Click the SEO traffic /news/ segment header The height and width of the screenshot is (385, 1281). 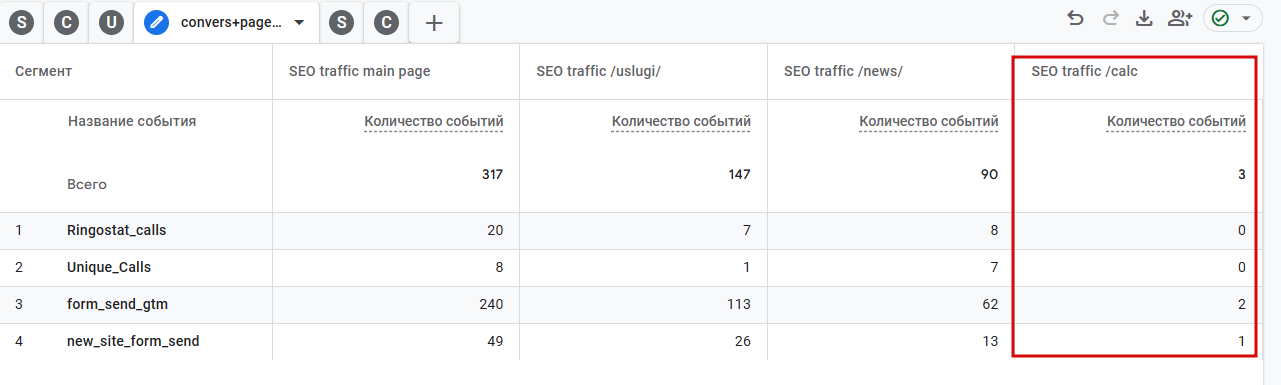(x=843, y=71)
